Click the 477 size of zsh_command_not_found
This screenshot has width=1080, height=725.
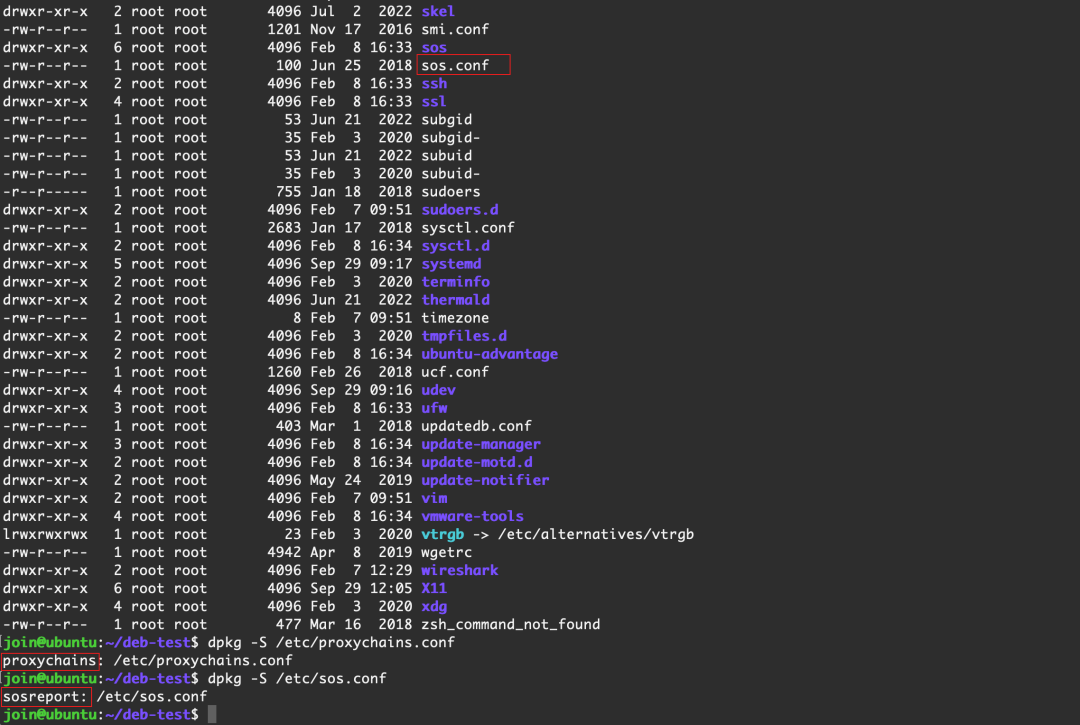(288, 624)
